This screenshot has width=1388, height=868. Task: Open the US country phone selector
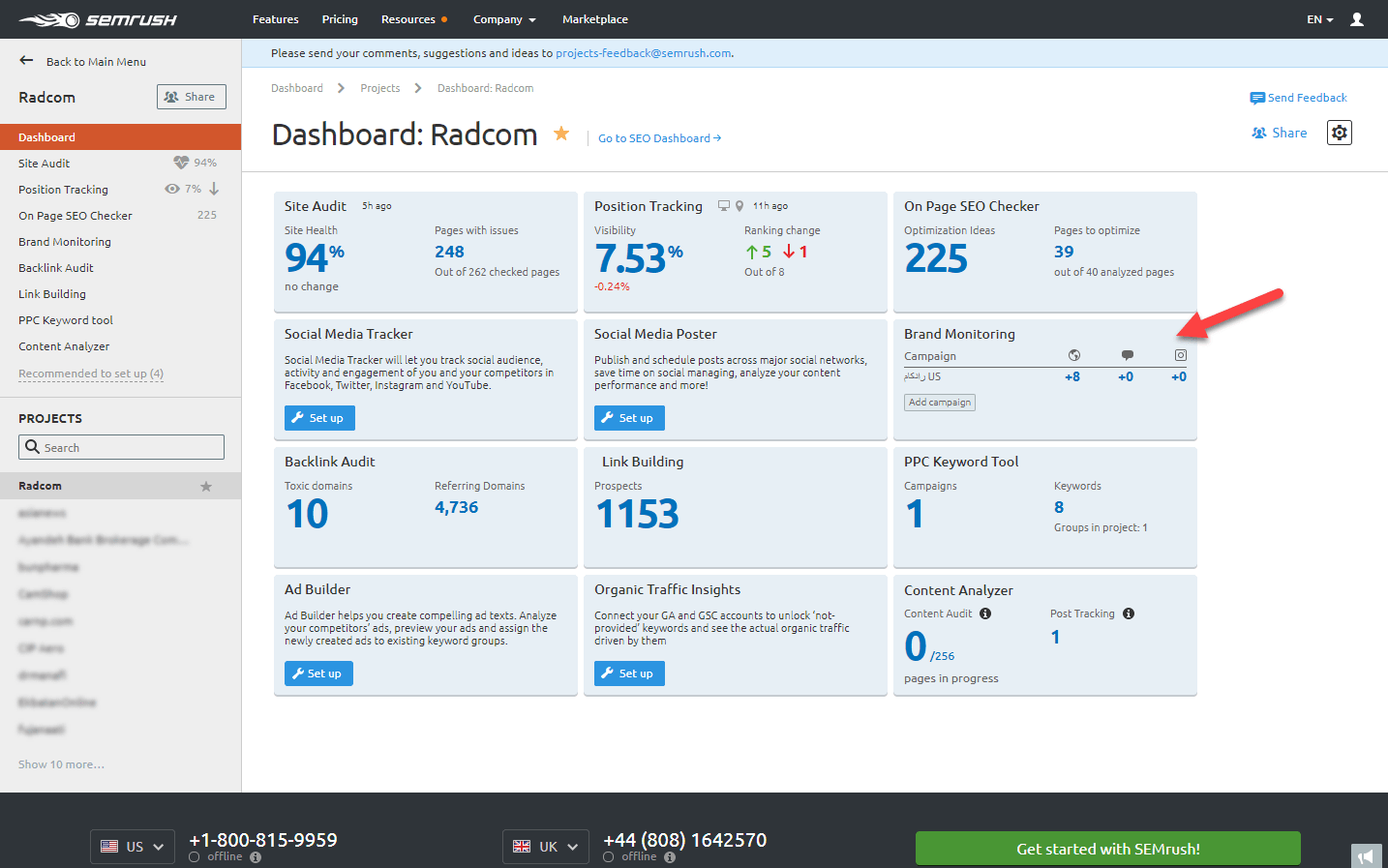tap(133, 847)
